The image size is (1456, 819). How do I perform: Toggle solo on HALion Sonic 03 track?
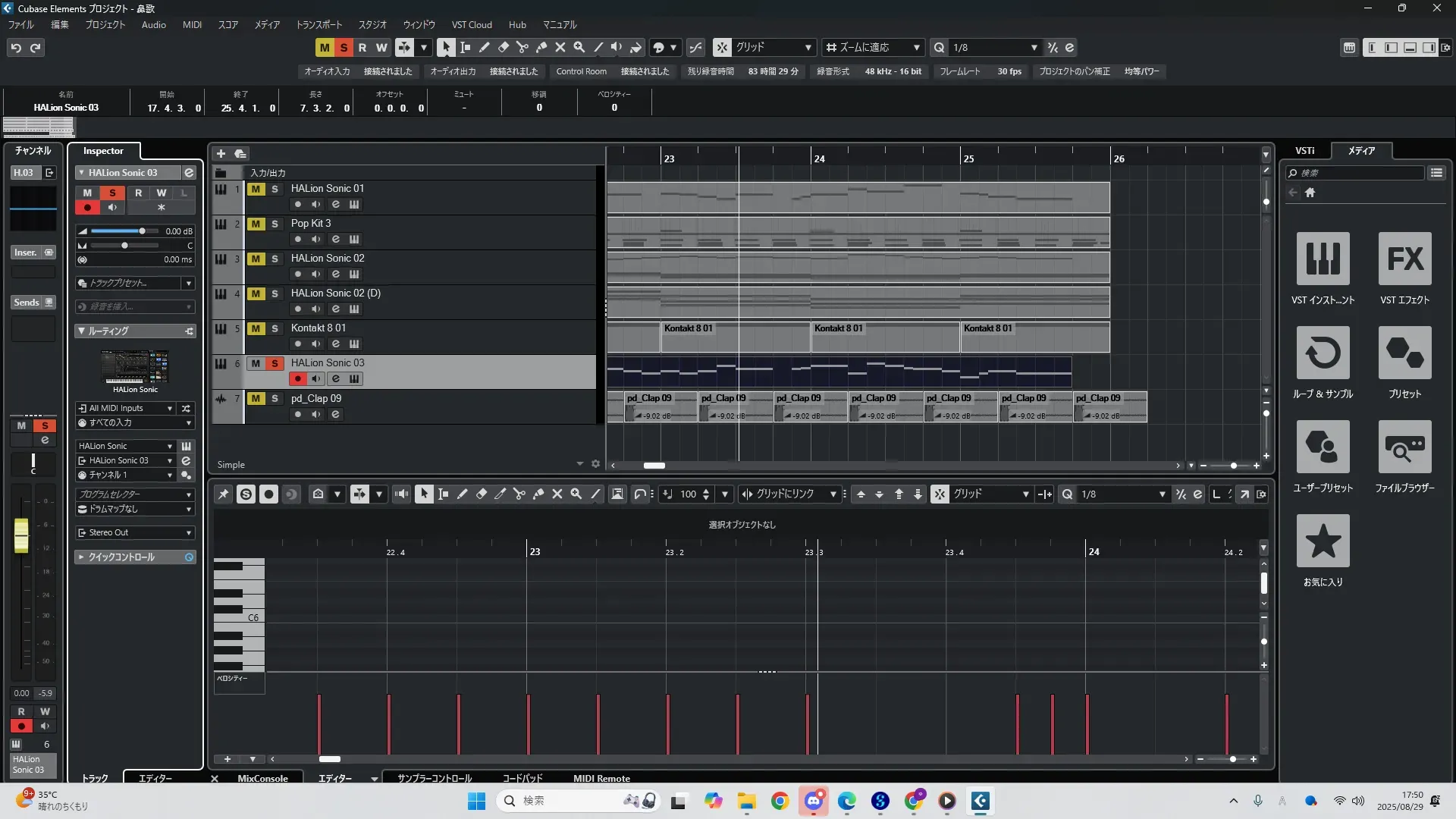(x=275, y=363)
